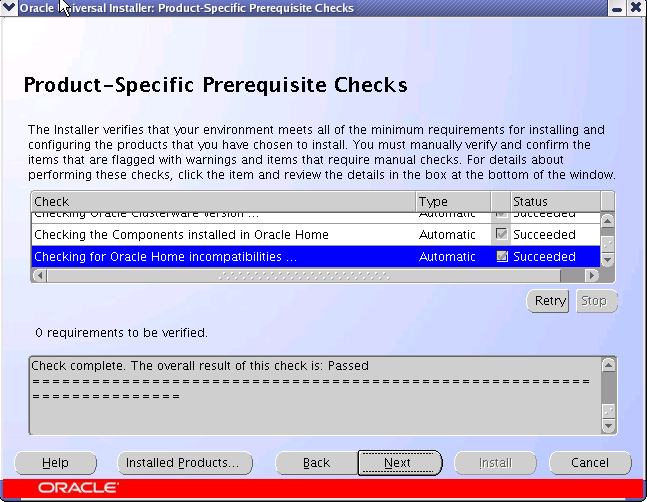This screenshot has height=502, width=647.
Task: Click the down arrow of checks table scrollbar
Action: tap(607, 259)
